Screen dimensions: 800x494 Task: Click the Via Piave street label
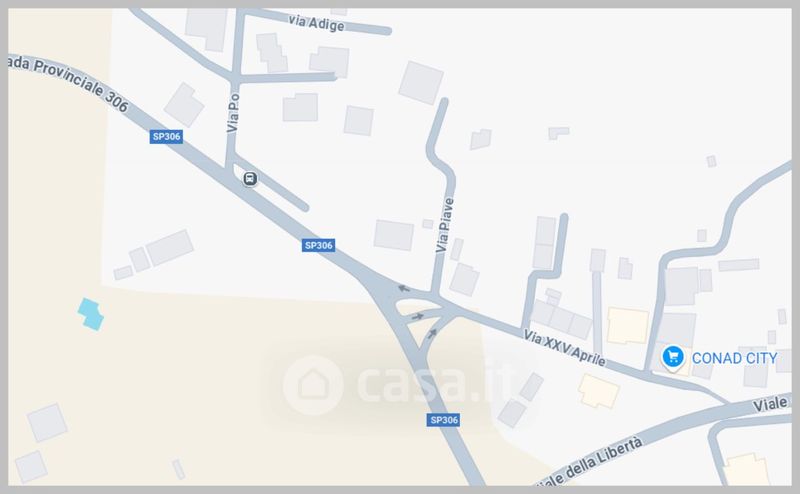tap(444, 225)
